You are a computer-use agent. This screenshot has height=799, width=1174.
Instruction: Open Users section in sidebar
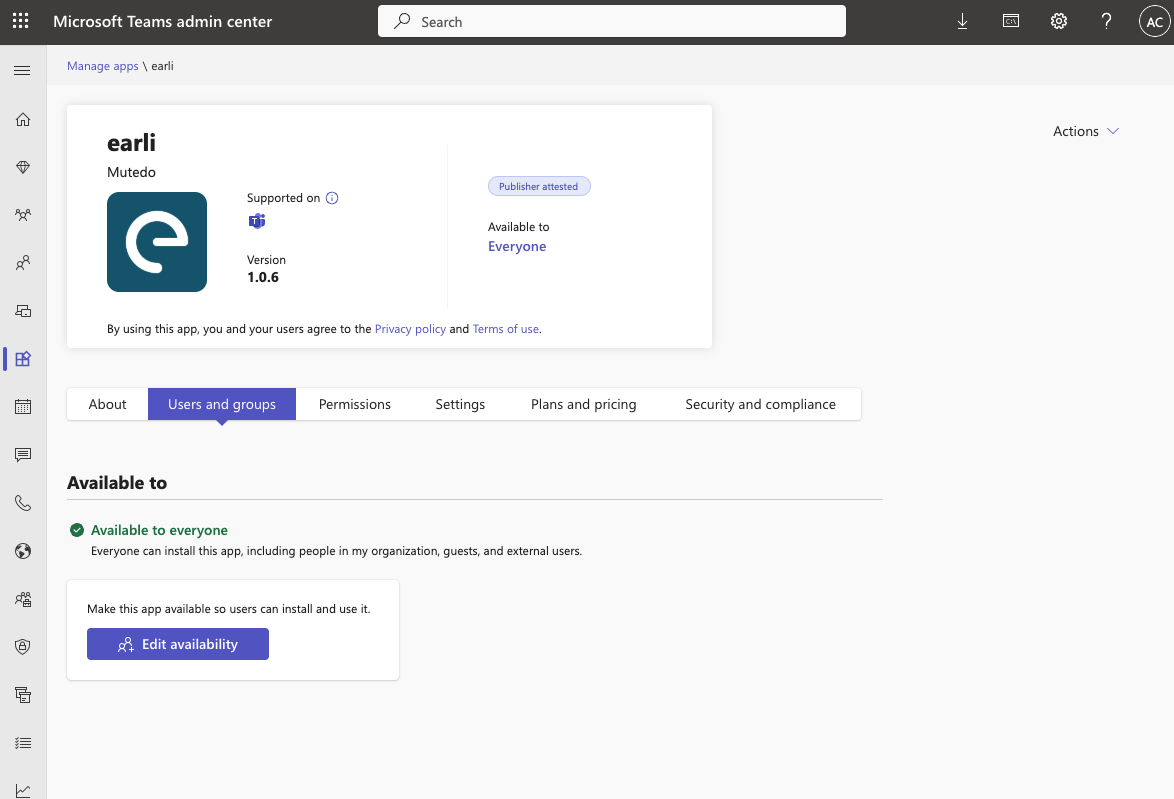[23, 263]
